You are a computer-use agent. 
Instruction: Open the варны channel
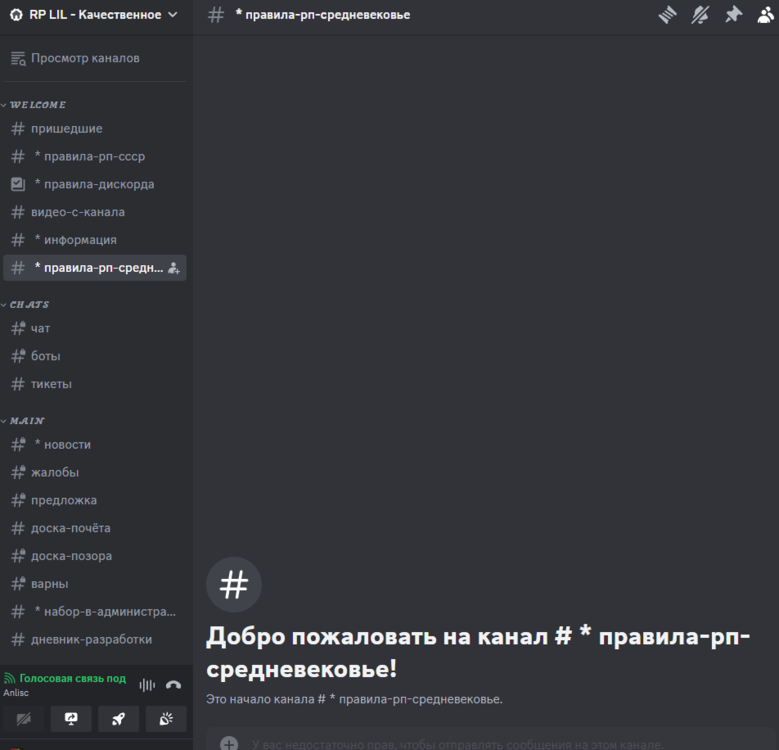(95, 584)
